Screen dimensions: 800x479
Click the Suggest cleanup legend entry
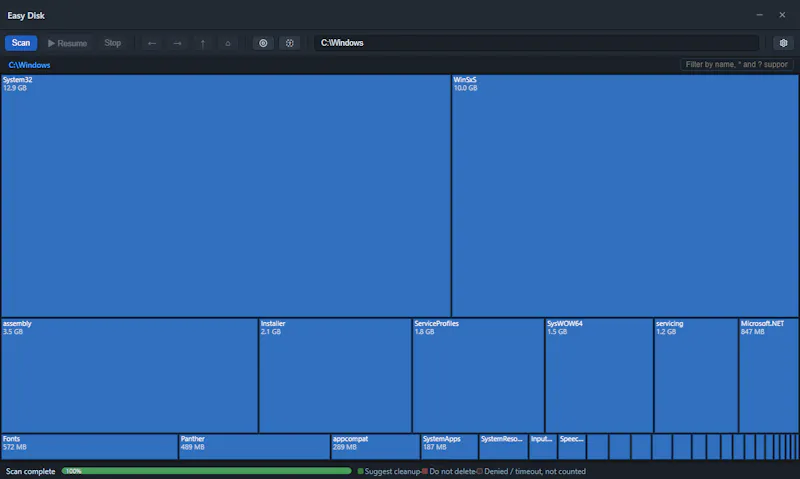click(389, 471)
